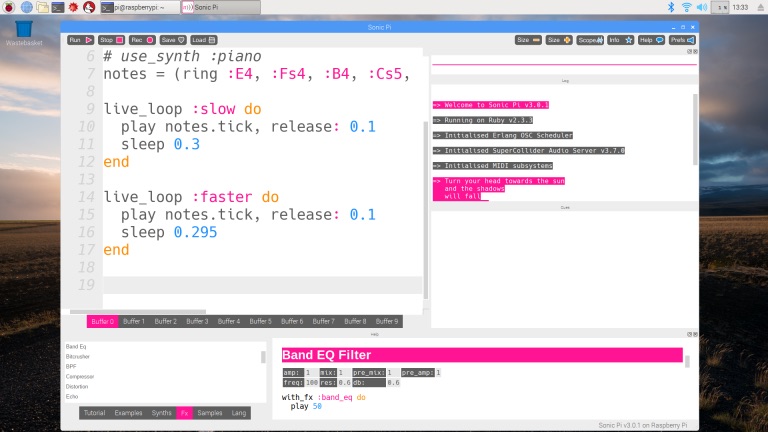Switch to the Buffer 3 tab

197,321
